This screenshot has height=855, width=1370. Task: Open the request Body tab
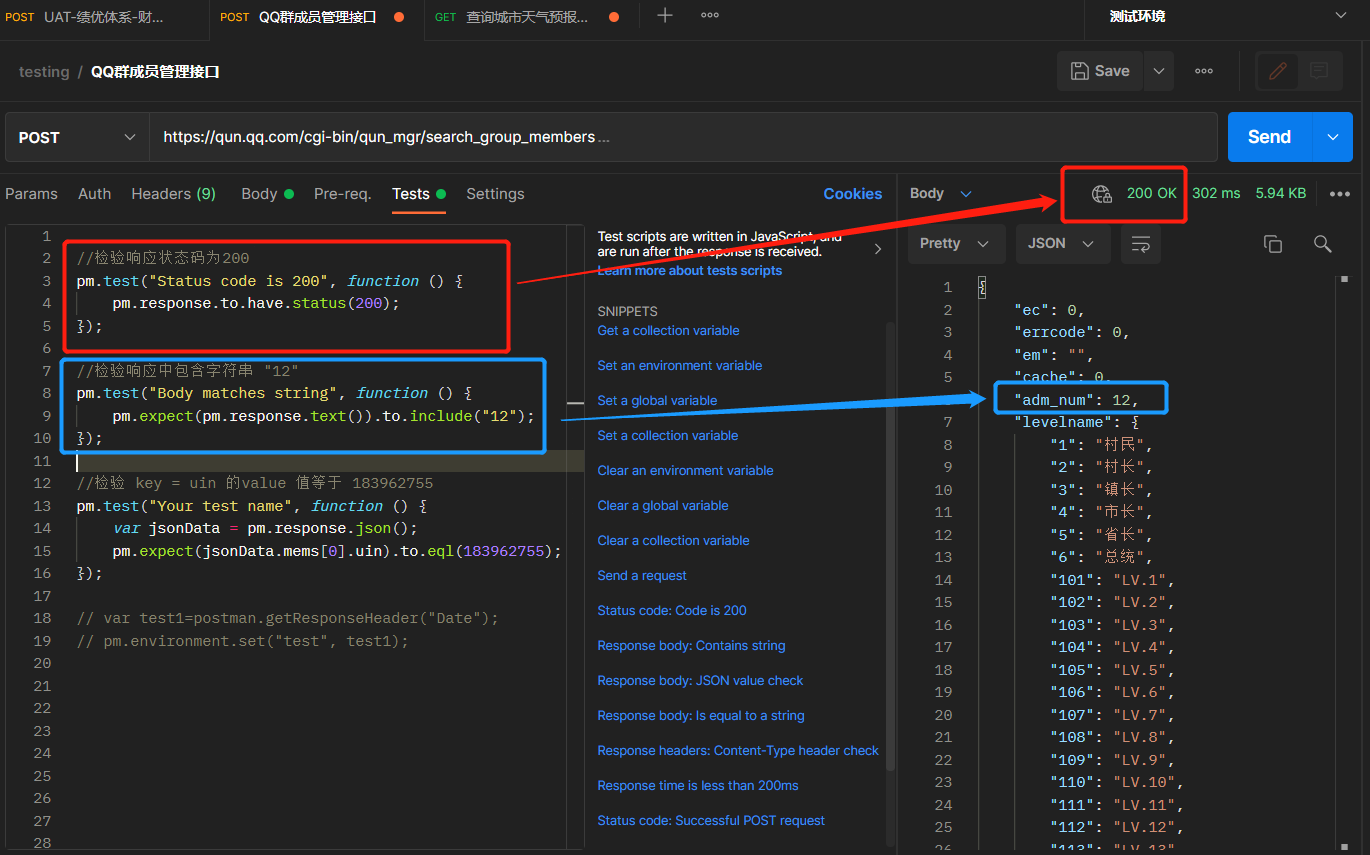click(267, 194)
